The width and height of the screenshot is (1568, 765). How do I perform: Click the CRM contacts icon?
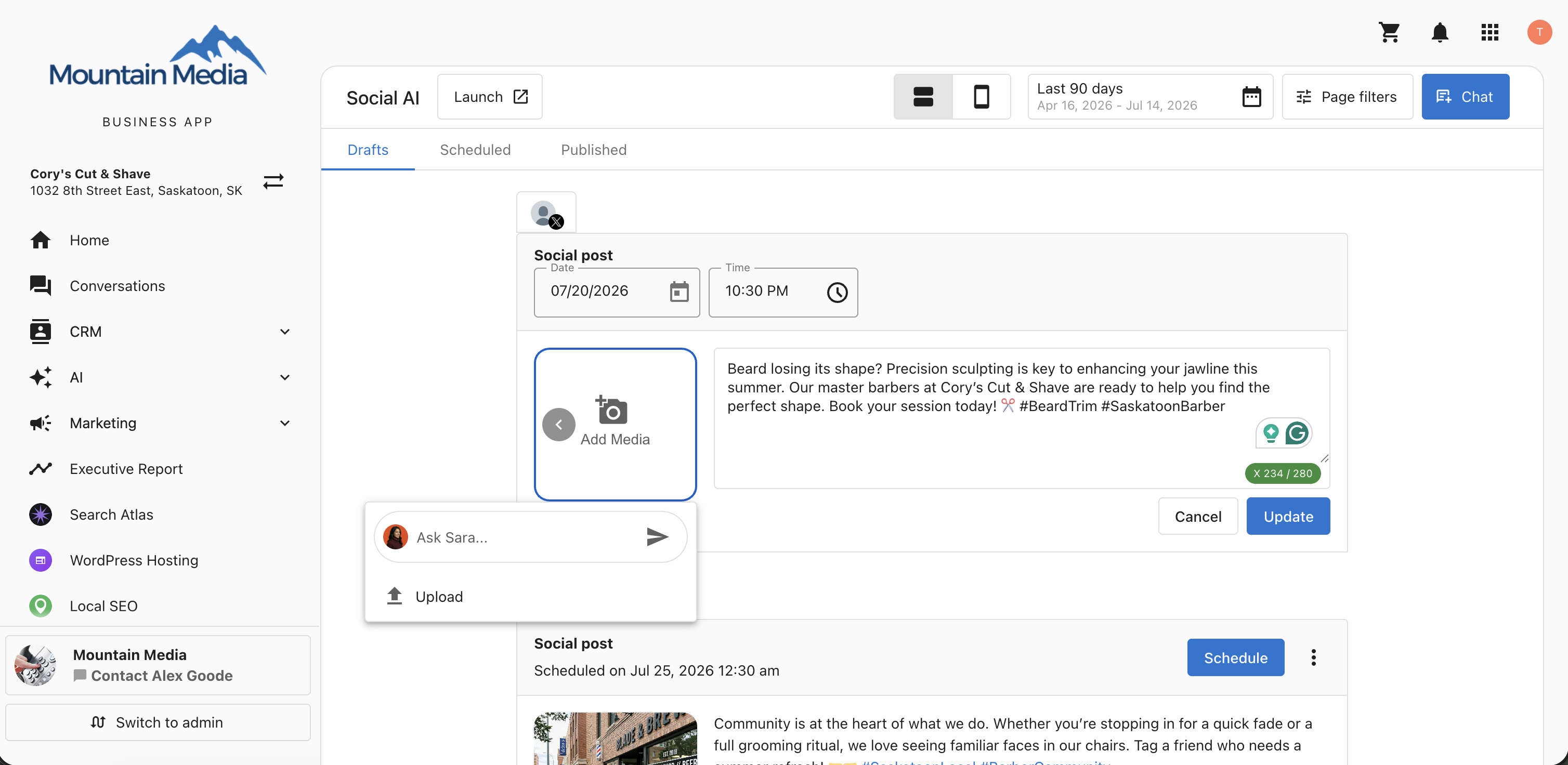coord(40,332)
